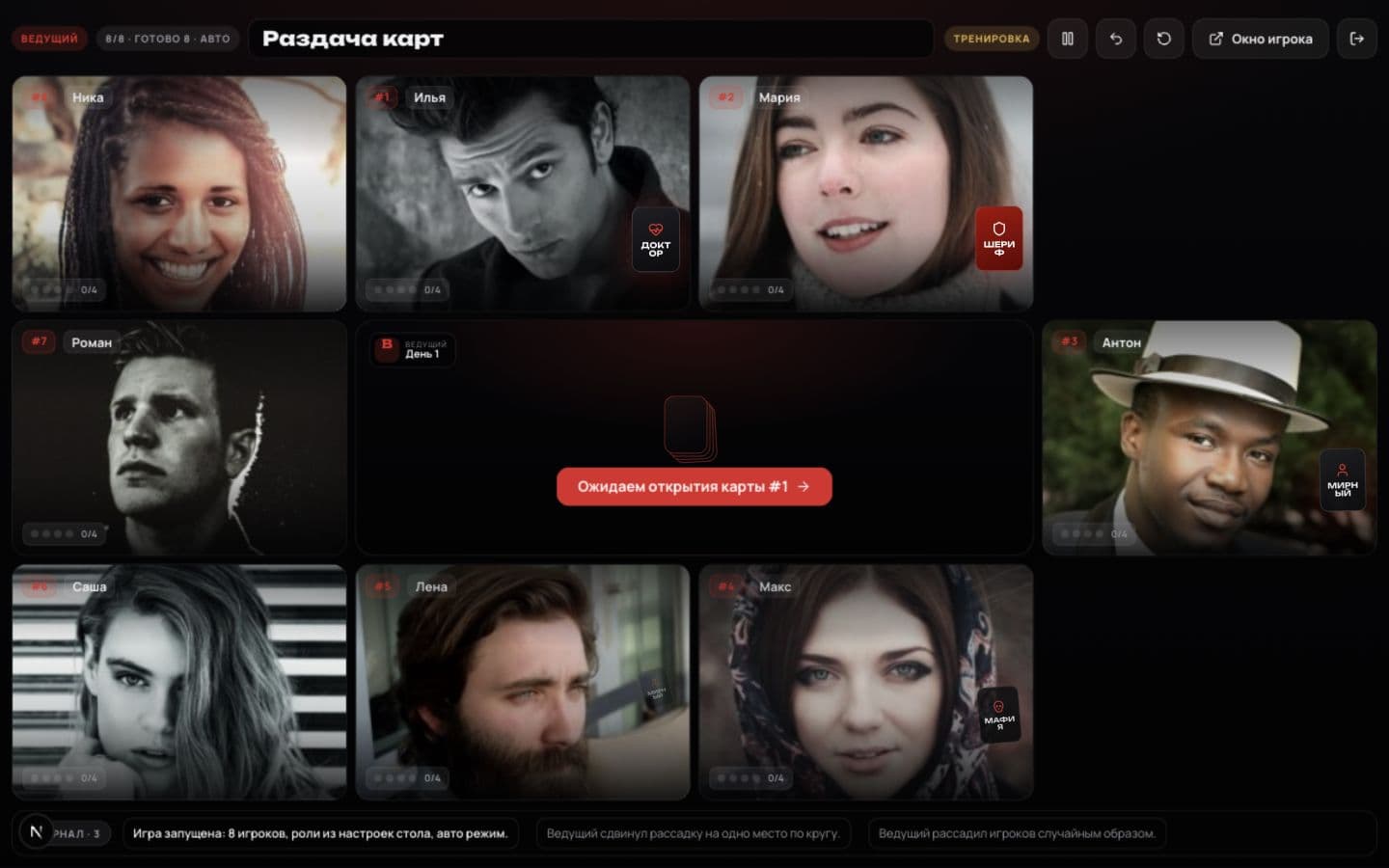The image size is (1389, 868).
Task: Click "Ожидаем открытия карты #1" button
Action: click(694, 486)
